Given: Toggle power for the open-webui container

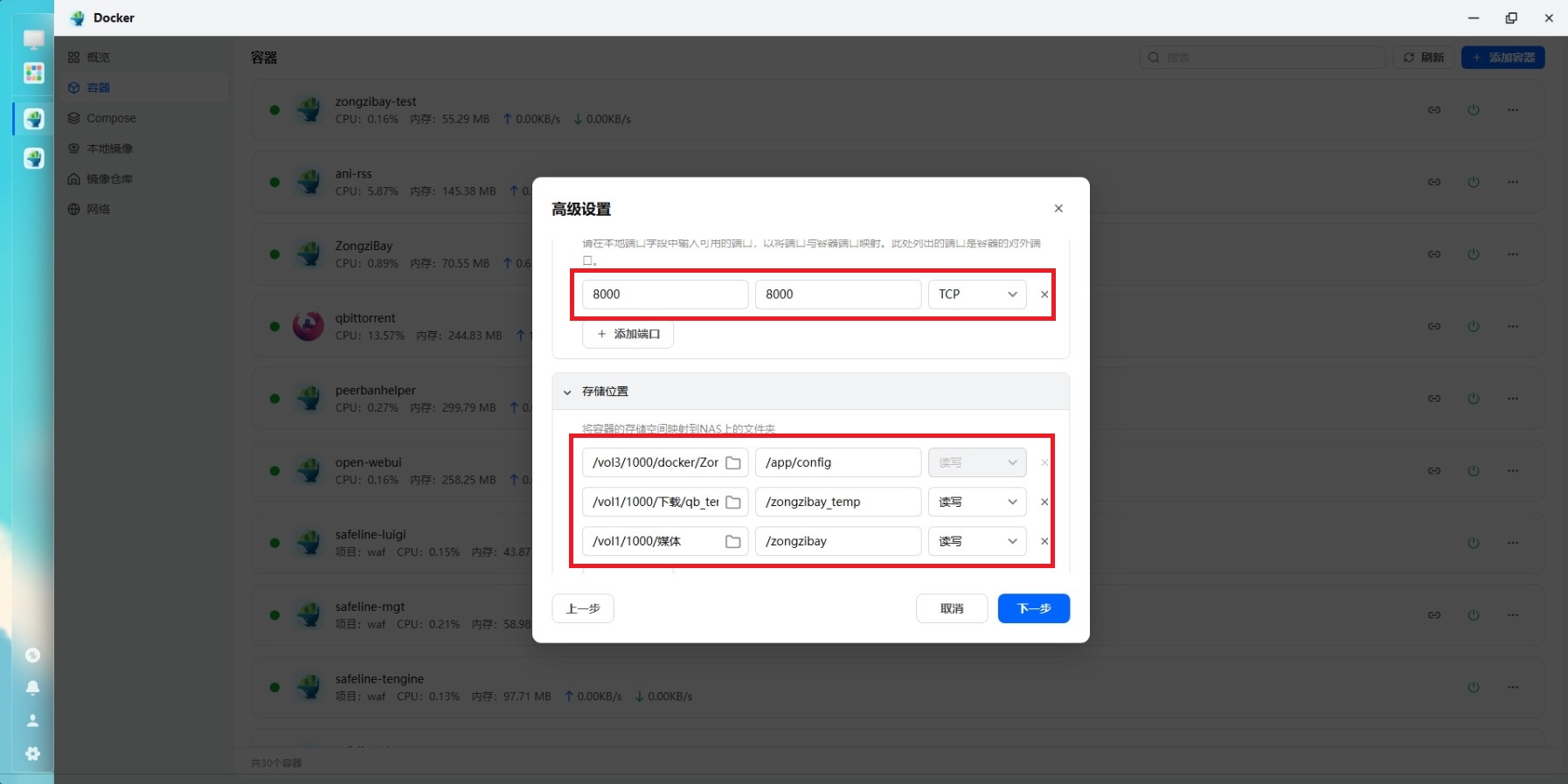Looking at the screenshot, I should point(1474,470).
